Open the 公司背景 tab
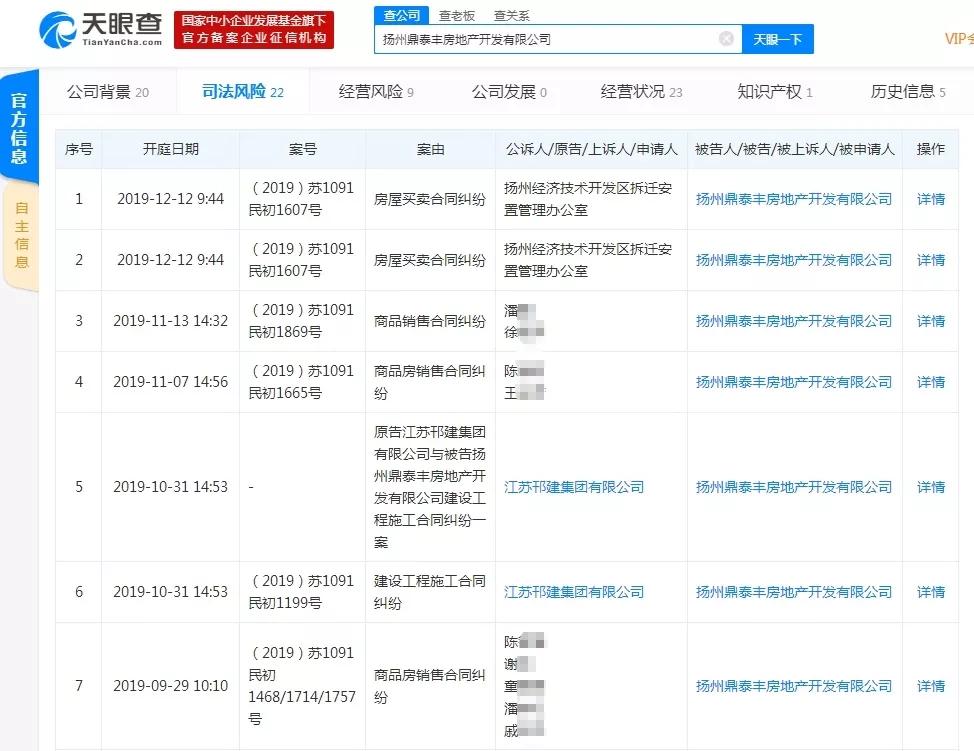Viewport: 974px width, 751px height. [x=100, y=91]
